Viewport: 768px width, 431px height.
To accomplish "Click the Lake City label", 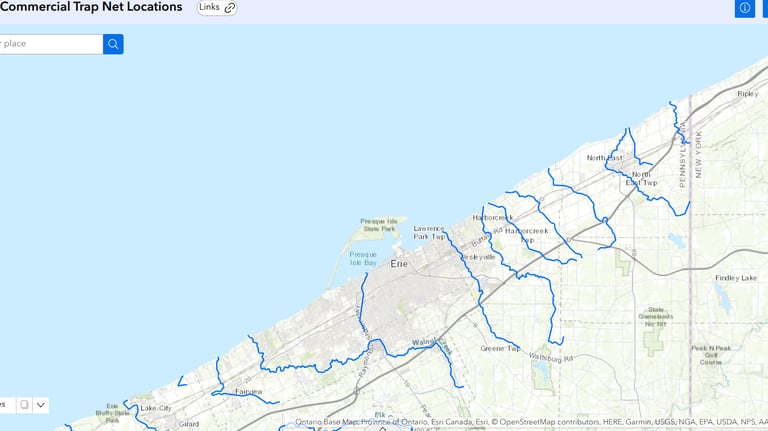I will 156,408.
